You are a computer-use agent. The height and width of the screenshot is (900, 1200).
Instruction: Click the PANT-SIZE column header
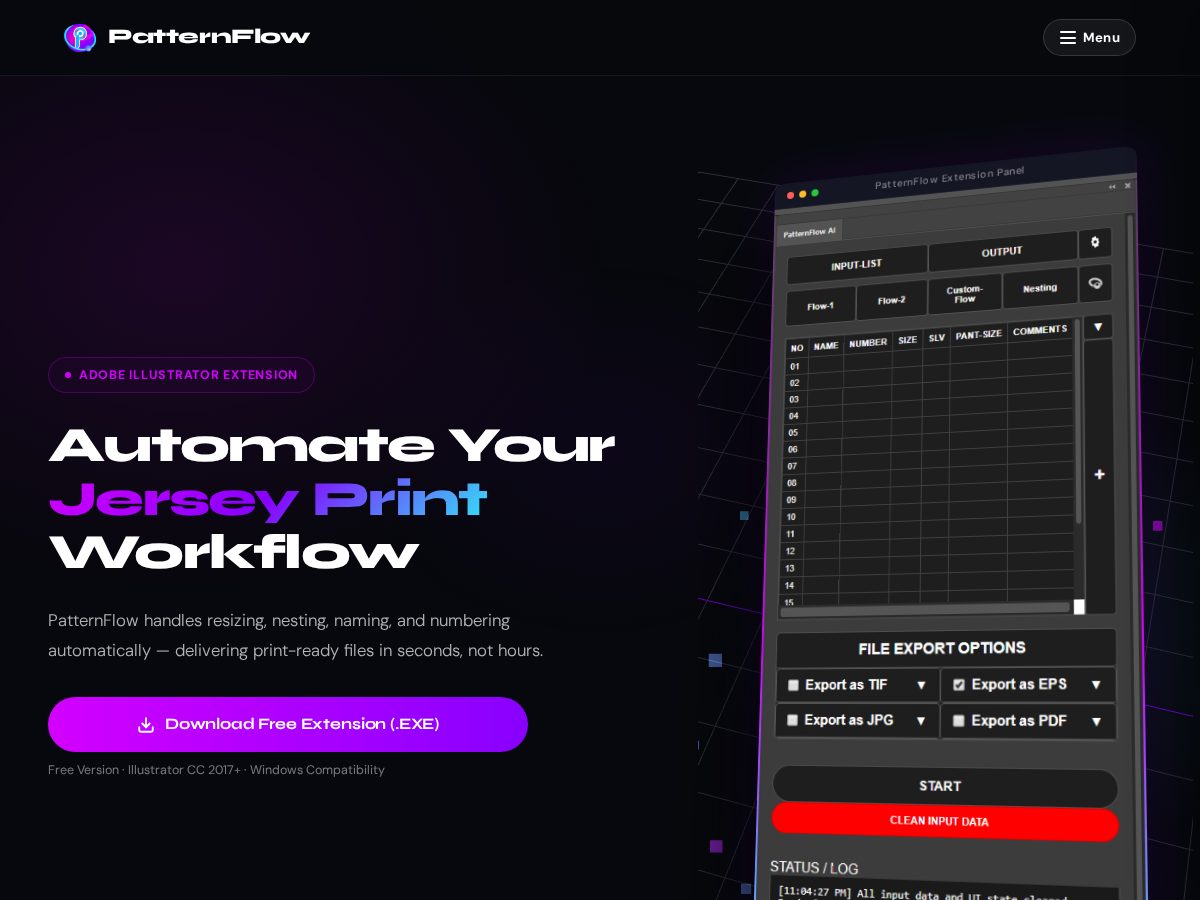click(x=979, y=334)
